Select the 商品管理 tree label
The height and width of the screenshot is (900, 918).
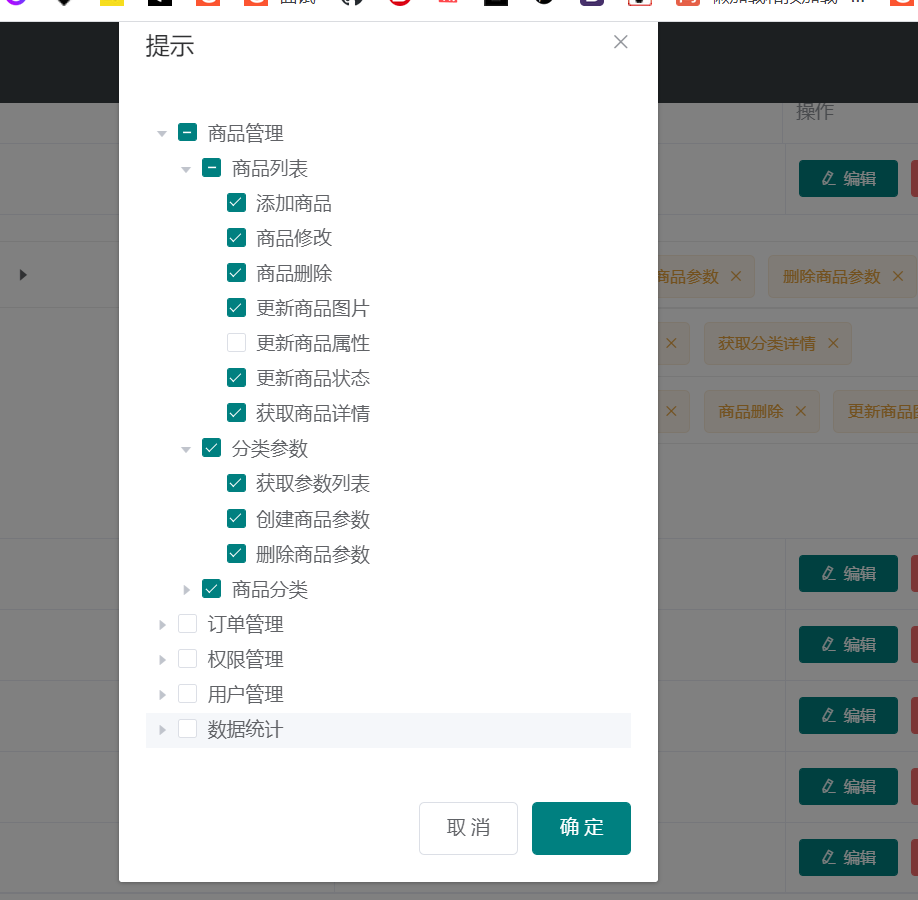click(x=245, y=134)
